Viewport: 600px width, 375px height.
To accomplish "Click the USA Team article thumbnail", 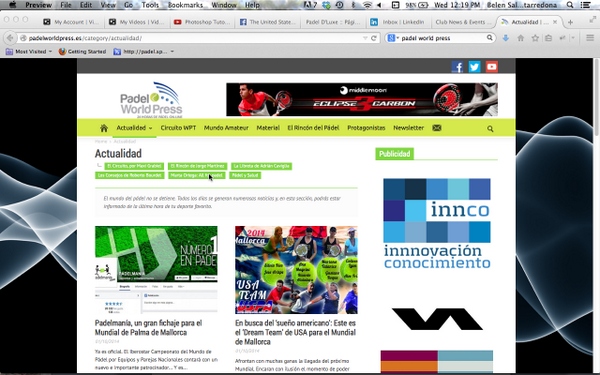I will tap(296, 270).
